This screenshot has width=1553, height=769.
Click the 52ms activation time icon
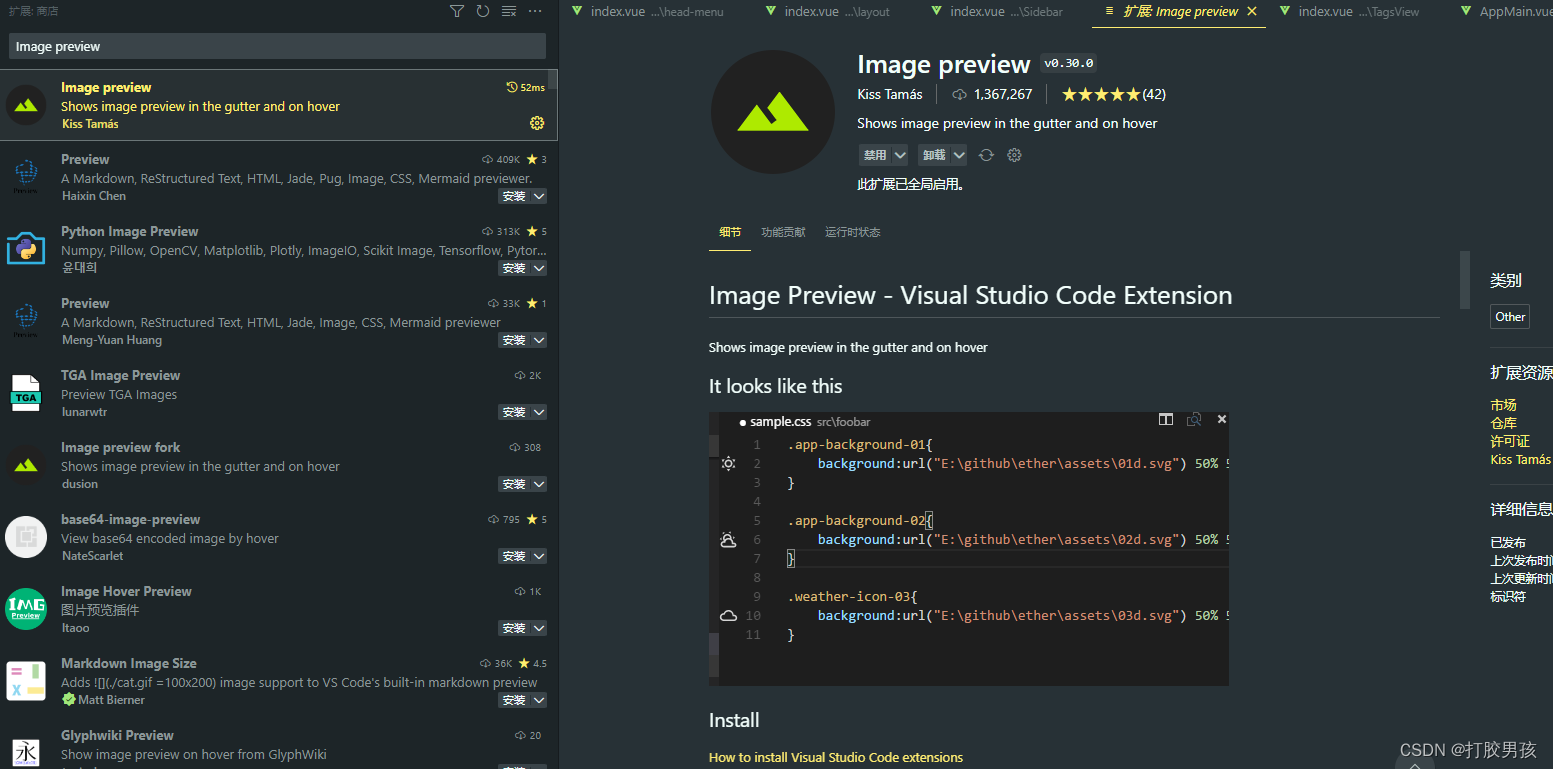click(513, 88)
